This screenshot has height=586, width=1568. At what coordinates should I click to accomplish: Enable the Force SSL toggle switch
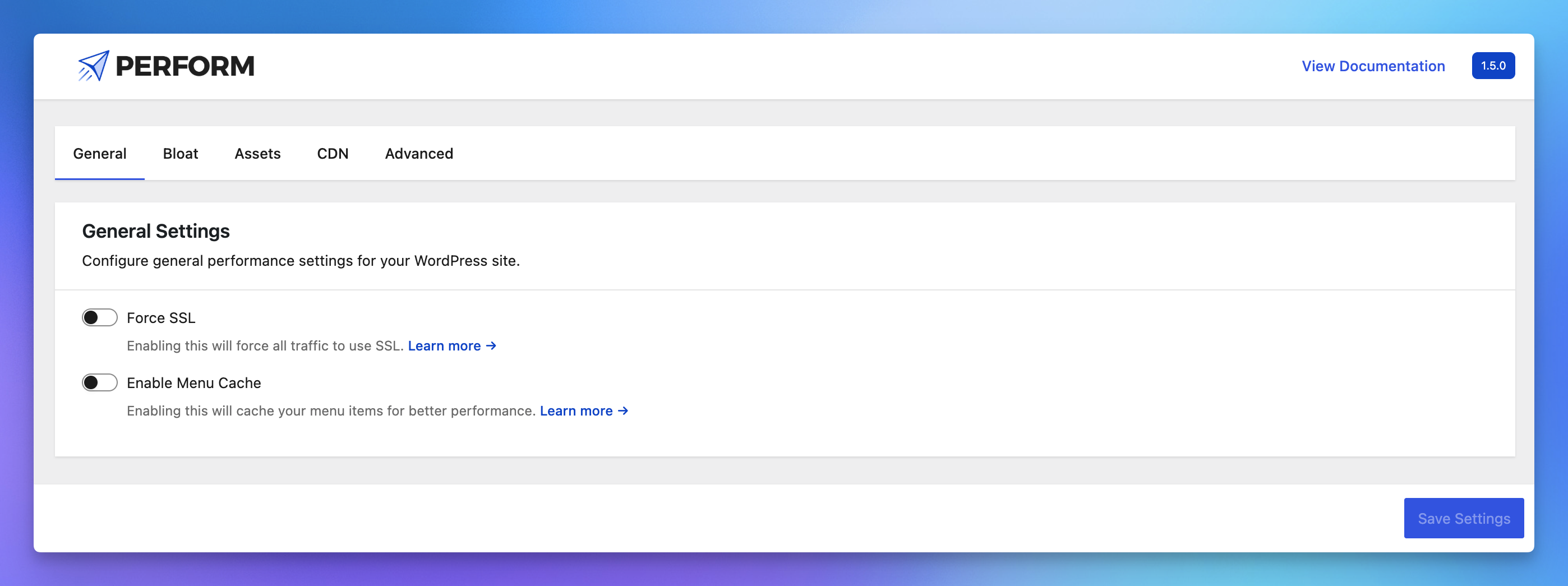pos(100,317)
